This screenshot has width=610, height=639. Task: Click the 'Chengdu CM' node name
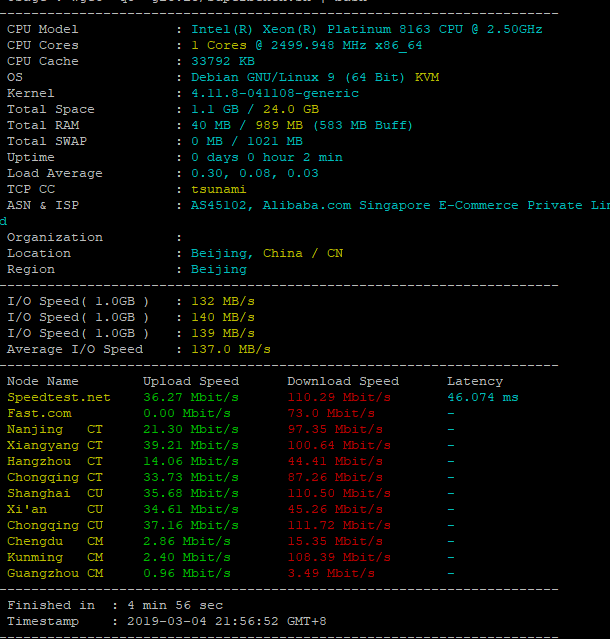(x=55, y=542)
